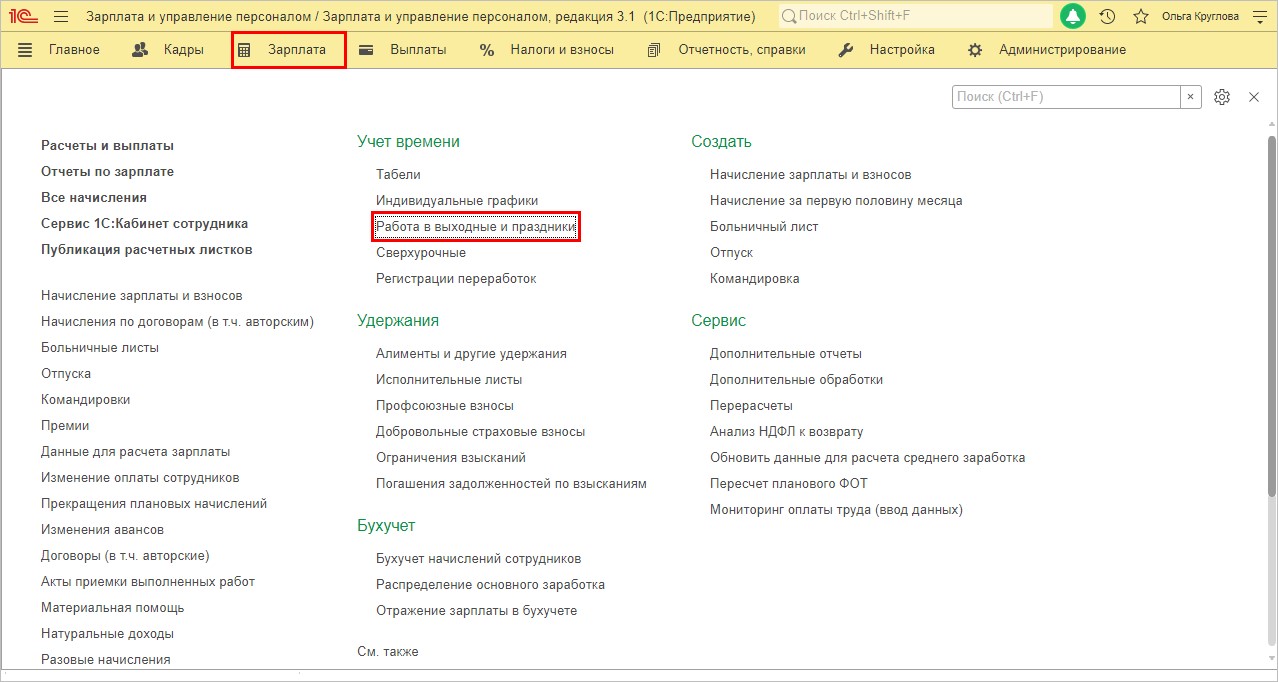Open Премии
Screen dimensions: 1278x682
[x=65, y=425]
